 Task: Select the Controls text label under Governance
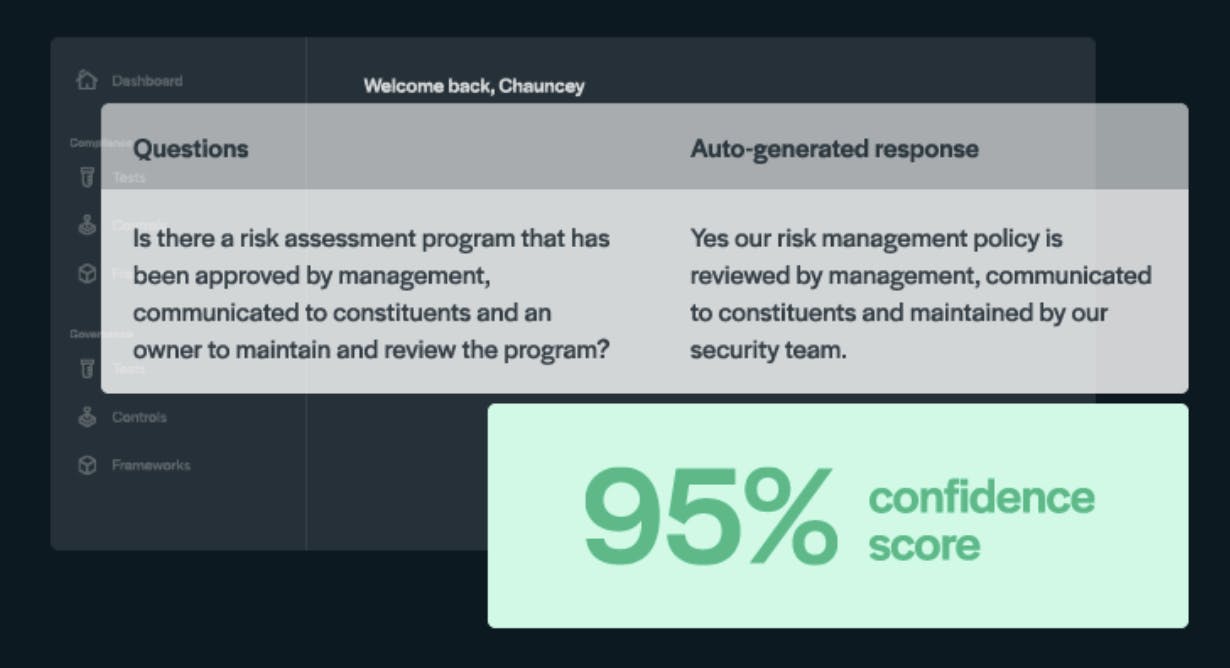coord(139,417)
